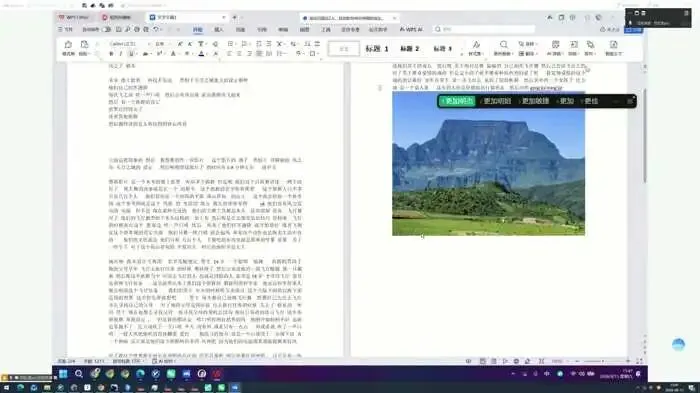
Task: Toggle underline formatting
Action: point(131,54)
